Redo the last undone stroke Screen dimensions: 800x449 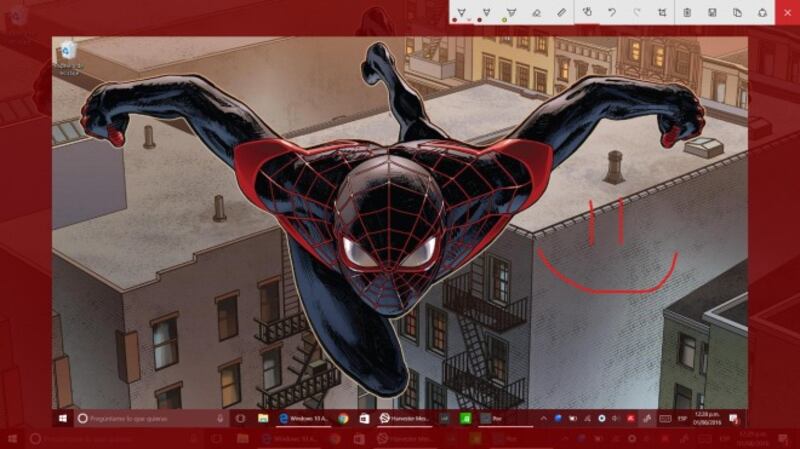637,12
